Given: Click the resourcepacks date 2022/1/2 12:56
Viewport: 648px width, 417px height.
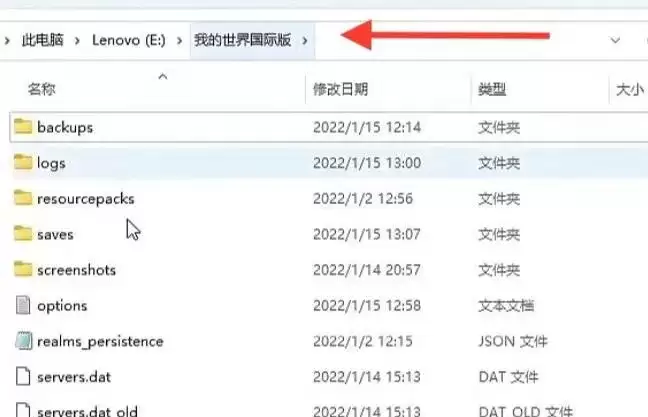Looking at the screenshot, I should tap(363, 199).
